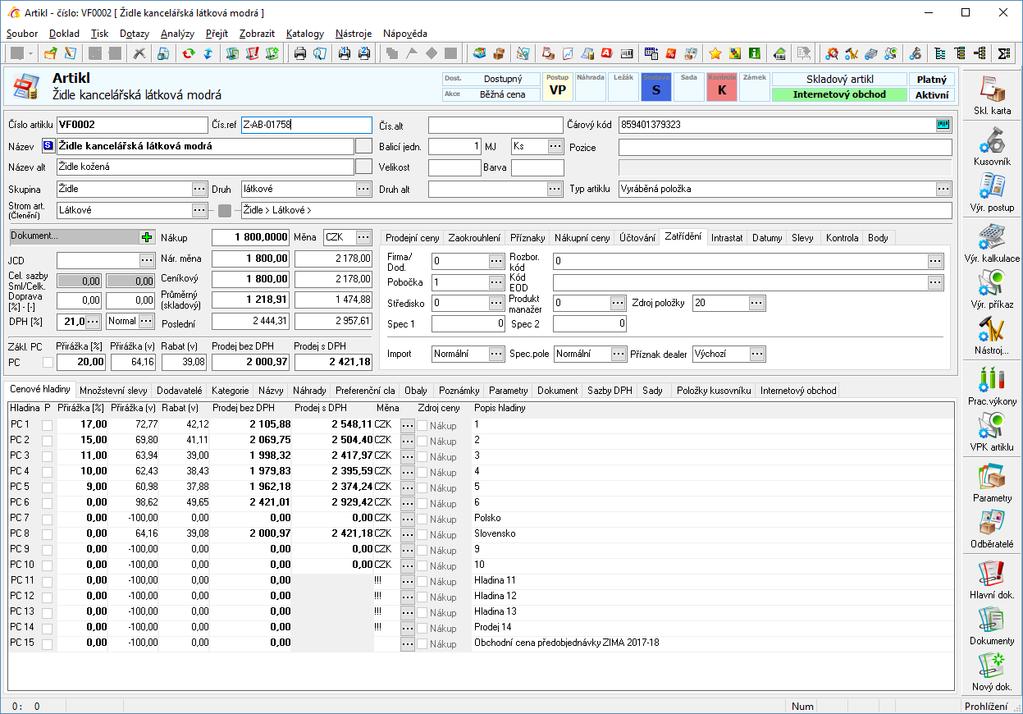
Task: Click the red percent toolbar icon
Action: pos(671,54)
